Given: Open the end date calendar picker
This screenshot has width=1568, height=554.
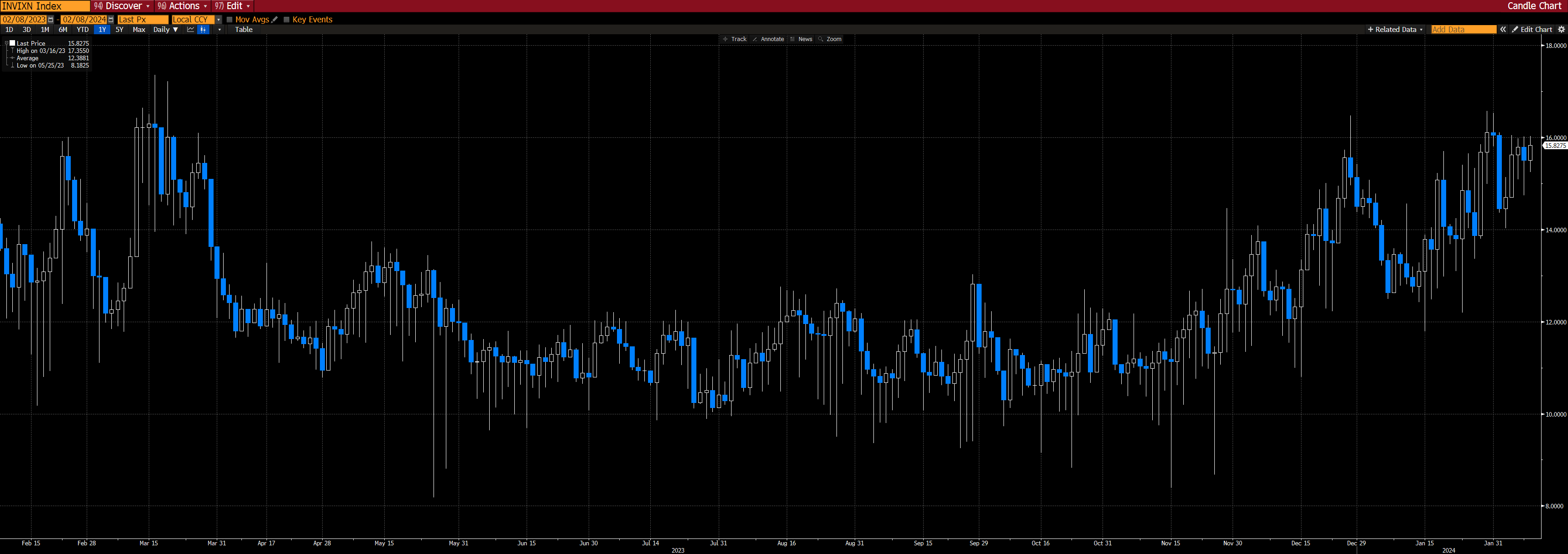Looking at the screenshot, I should click(x=111, y=20).
